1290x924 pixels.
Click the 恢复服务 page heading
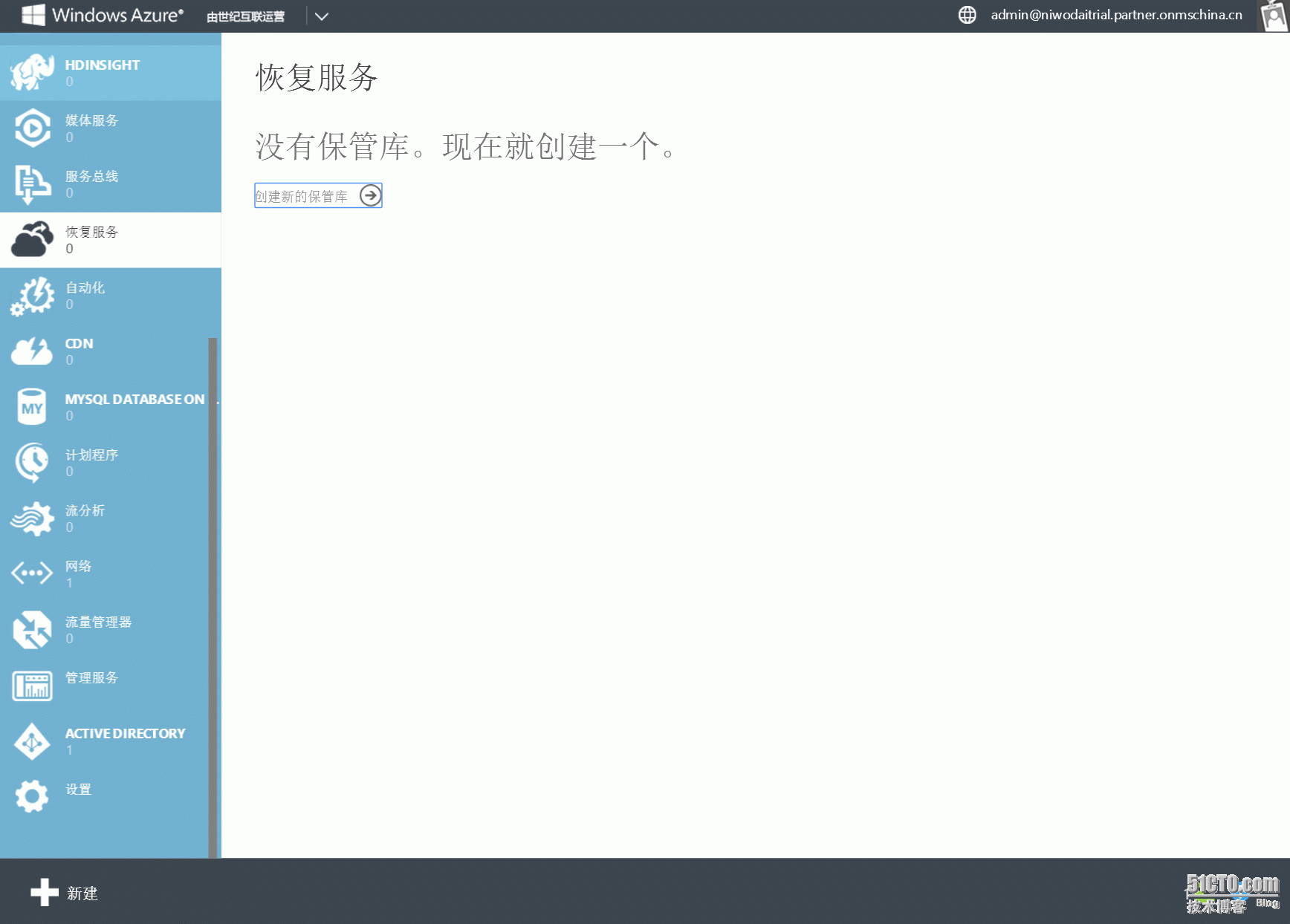pyautogui.click(x=317, y=77)
